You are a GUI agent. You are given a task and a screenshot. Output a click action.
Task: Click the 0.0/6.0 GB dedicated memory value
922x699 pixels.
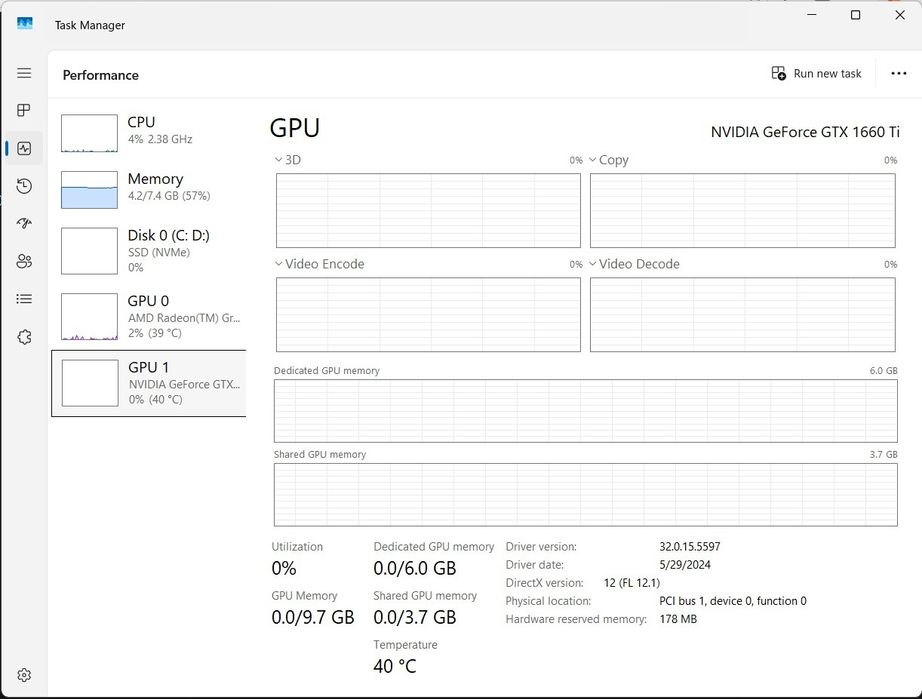[x=415, y=568]
